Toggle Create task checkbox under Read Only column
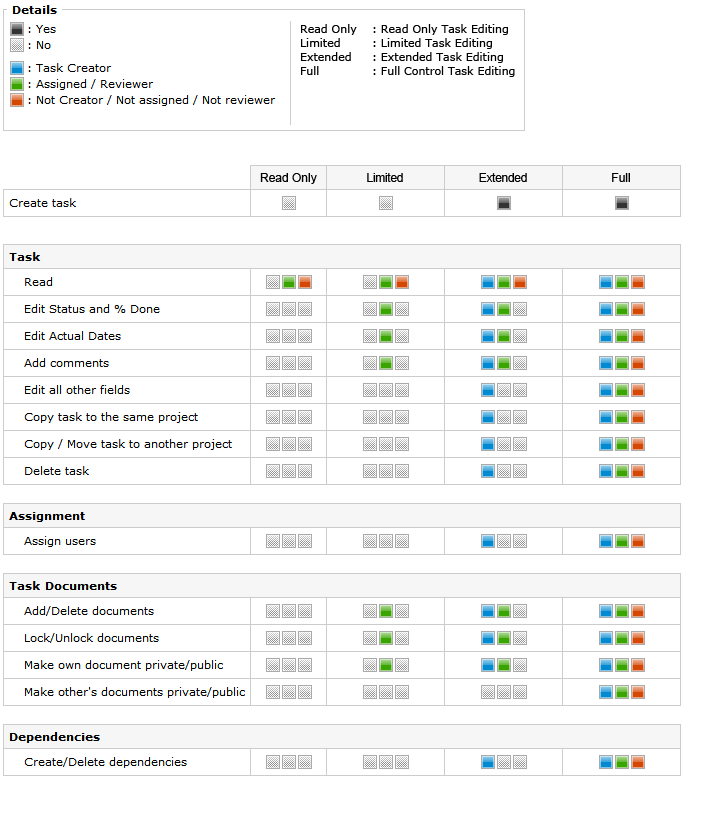Viewport: 718px width, 824px height. coord(289,203)
